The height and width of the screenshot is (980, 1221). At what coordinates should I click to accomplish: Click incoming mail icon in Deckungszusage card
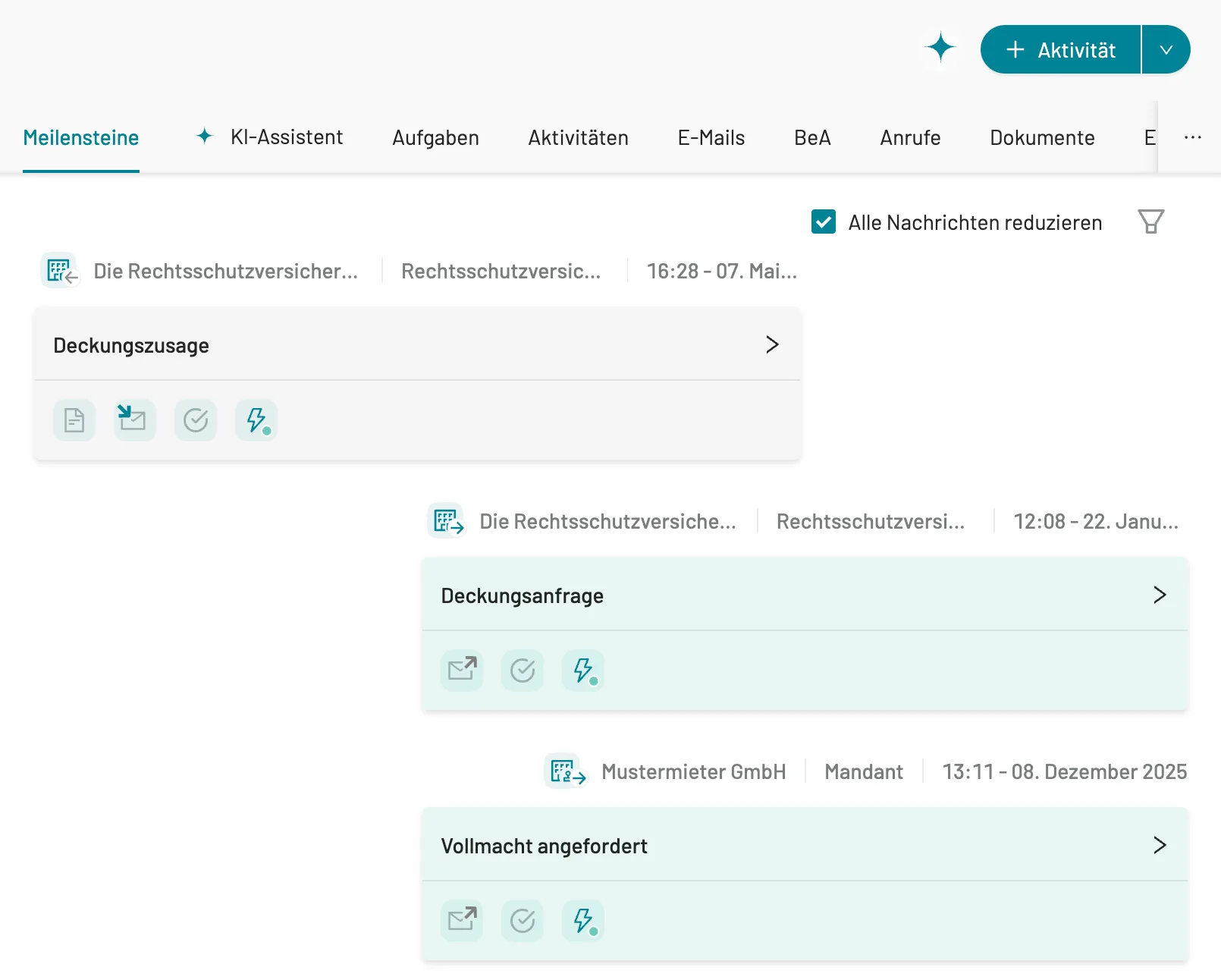point(135,420)
